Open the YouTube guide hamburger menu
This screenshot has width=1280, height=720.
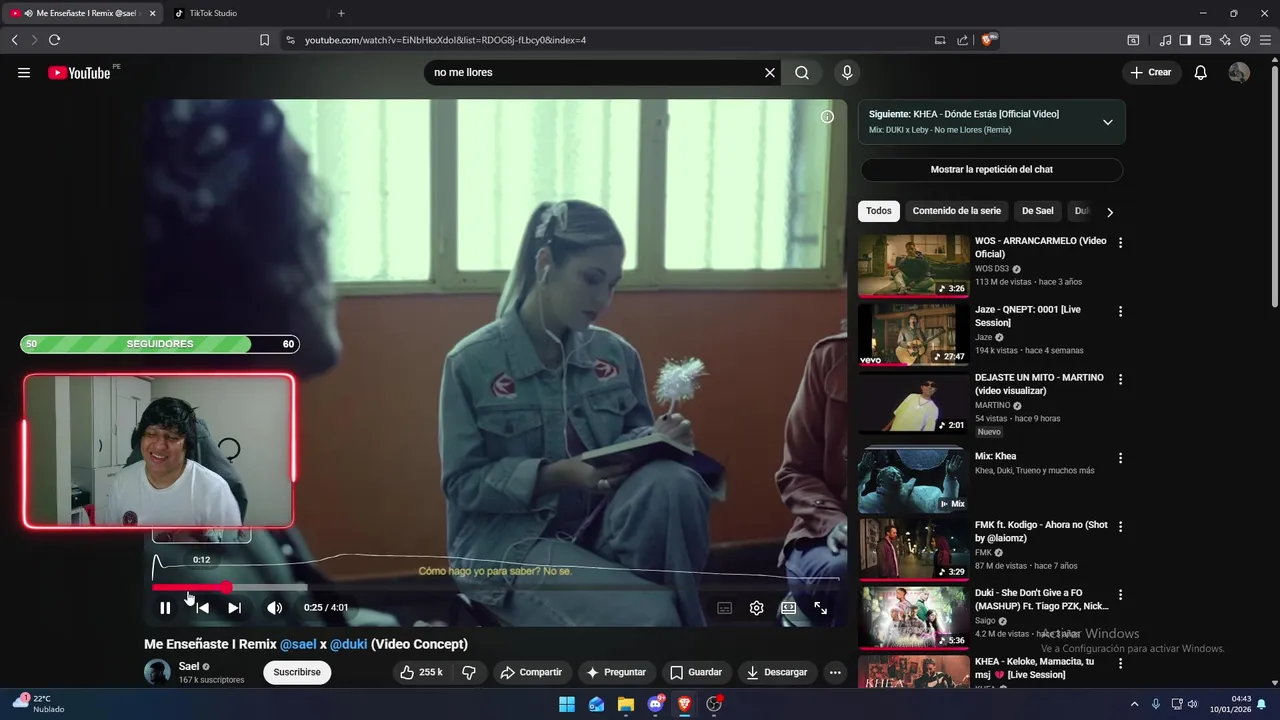[24, 72]
